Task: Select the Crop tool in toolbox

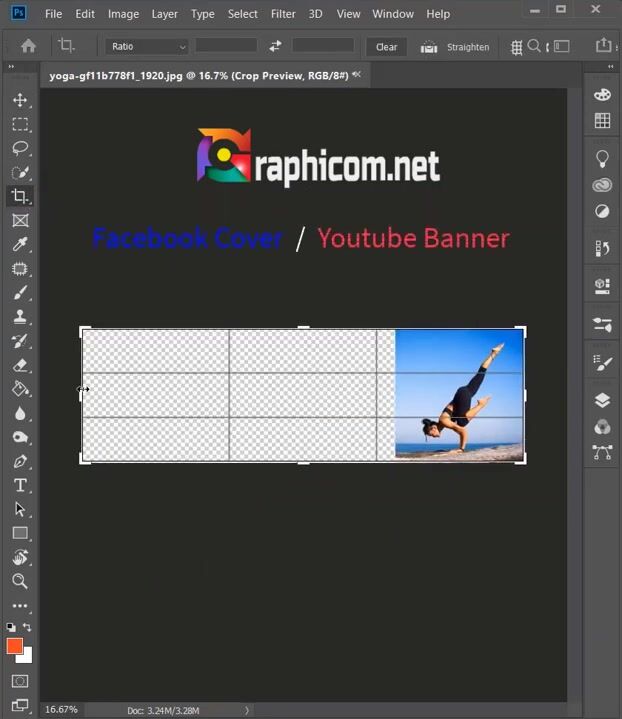Action: coord(20,196)
